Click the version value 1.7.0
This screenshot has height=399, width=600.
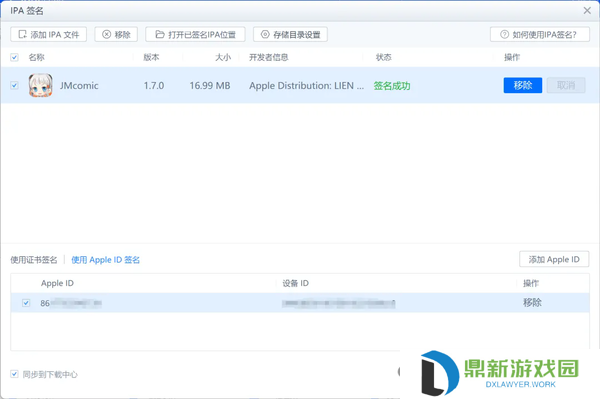point(154,85)
